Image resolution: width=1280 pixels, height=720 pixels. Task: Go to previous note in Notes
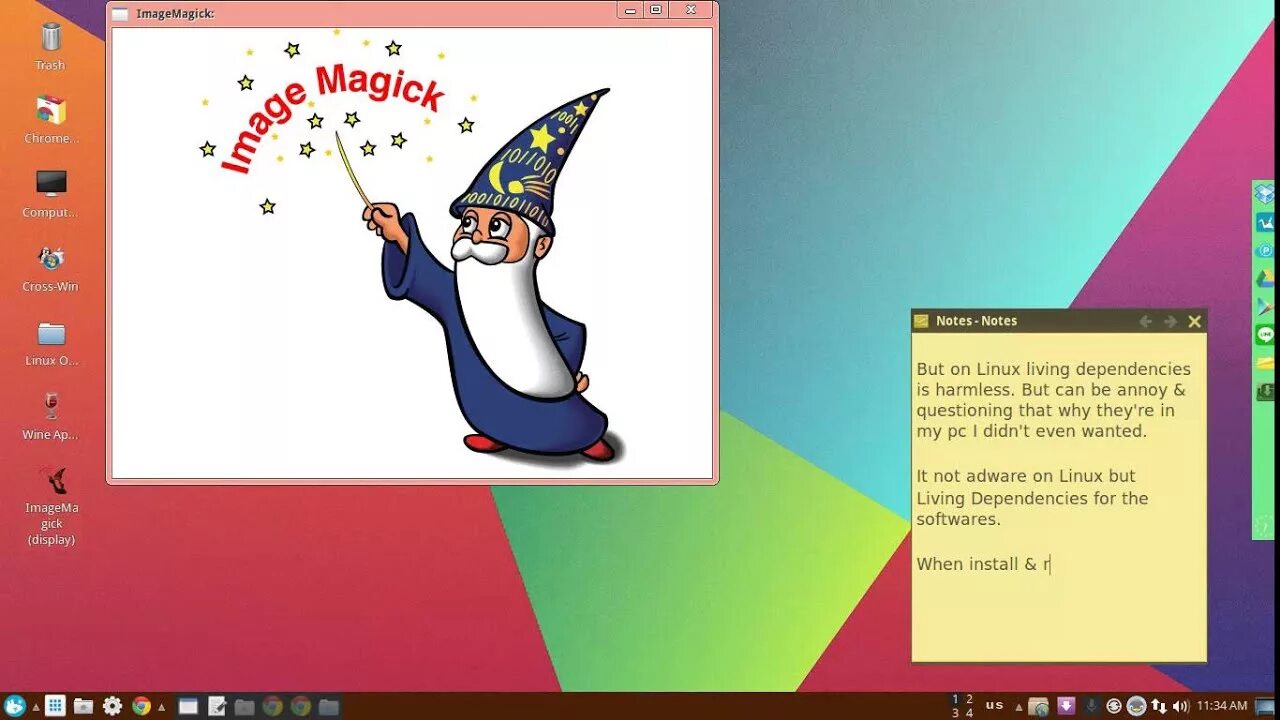[1146, 321]
